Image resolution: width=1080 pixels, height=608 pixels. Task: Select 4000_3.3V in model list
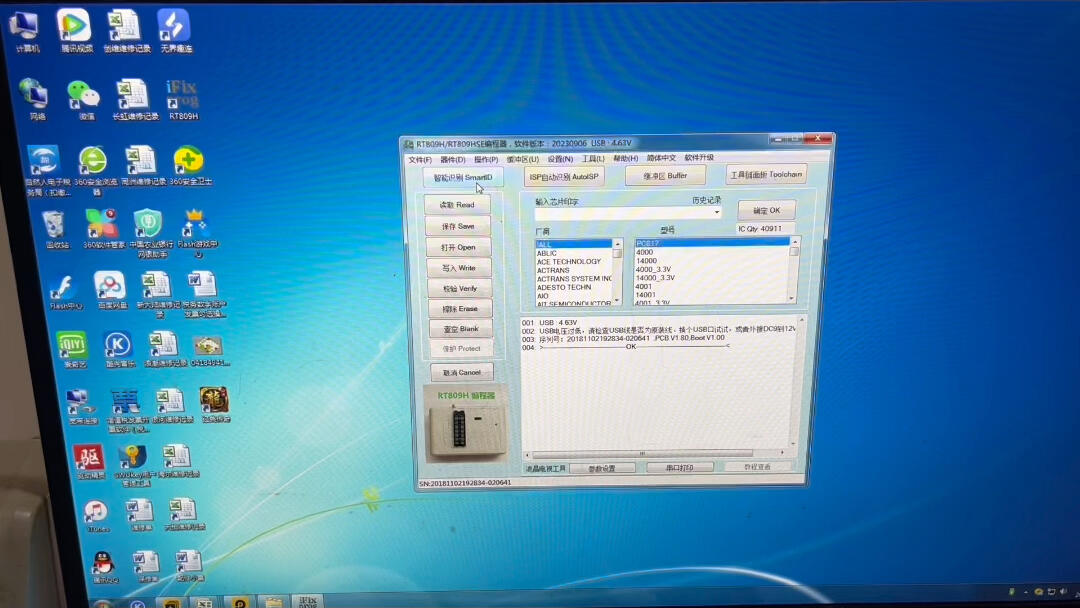[x=712, y=269]
